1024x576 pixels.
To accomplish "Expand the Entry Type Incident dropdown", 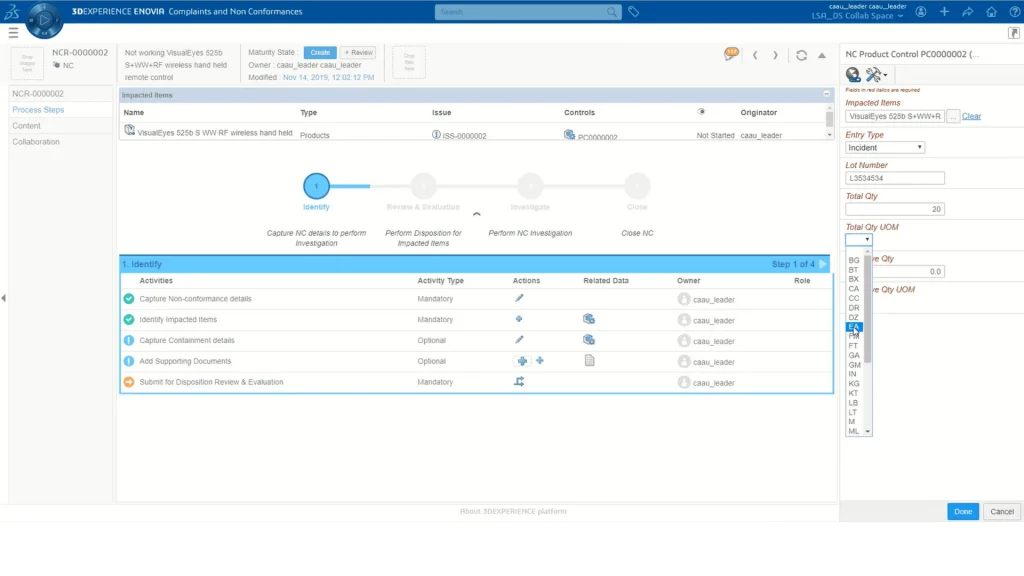I will coord(885,147).
